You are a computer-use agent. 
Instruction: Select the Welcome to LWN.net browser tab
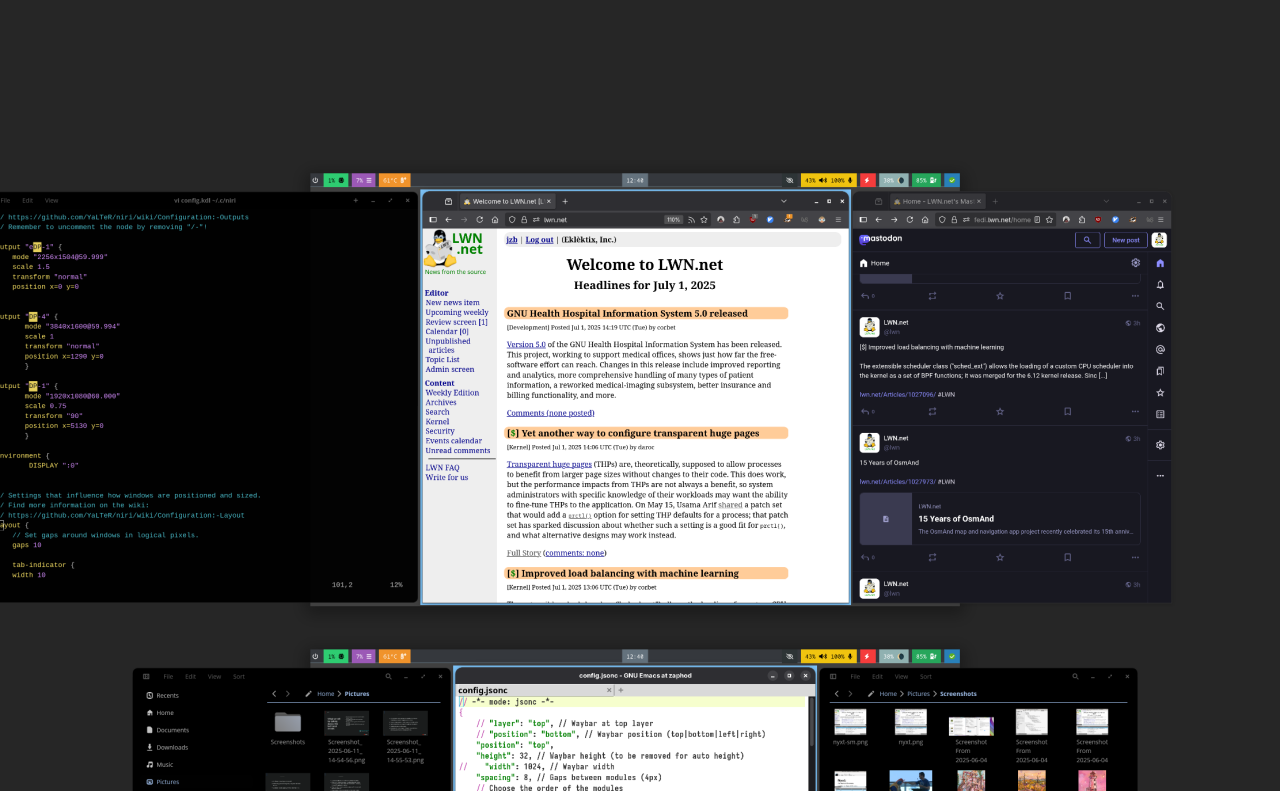click(x=500, y=201)
